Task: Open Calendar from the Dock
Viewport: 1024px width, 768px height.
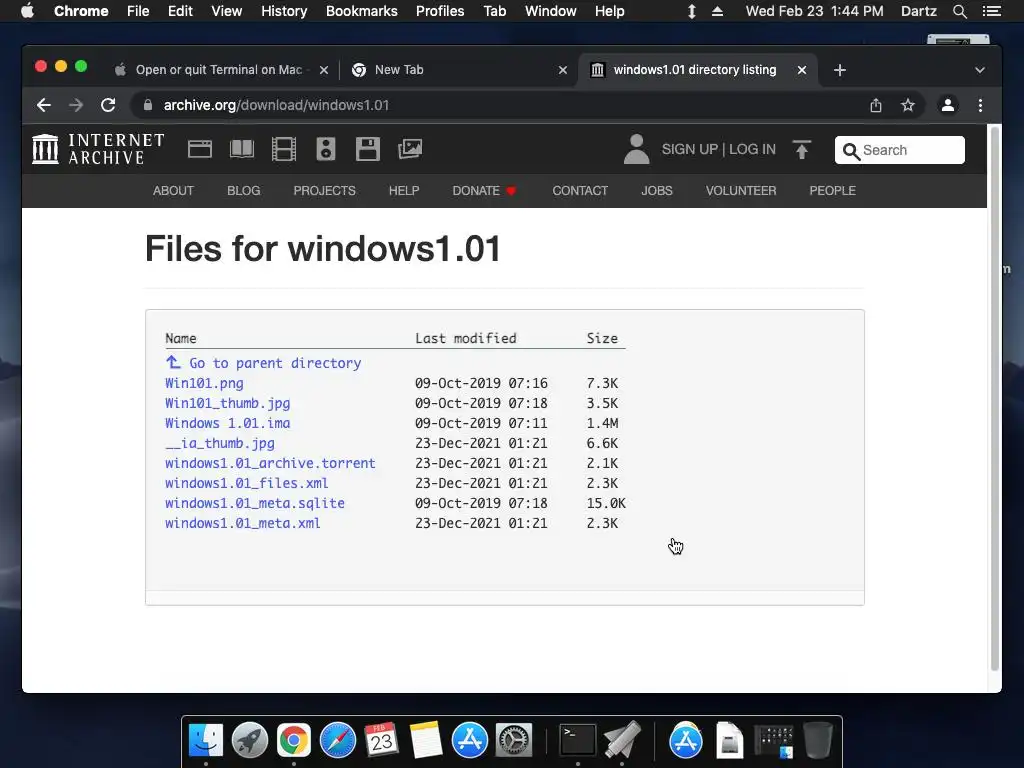Action: 381,741
